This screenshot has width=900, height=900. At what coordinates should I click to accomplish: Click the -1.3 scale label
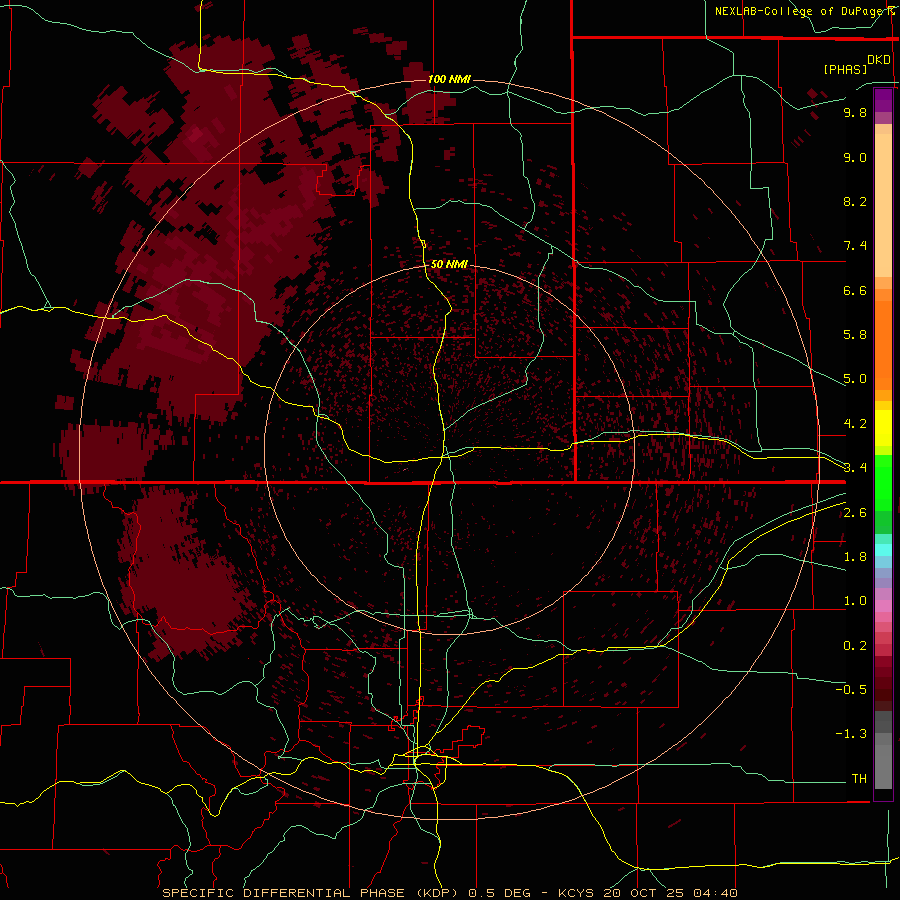pos(851,734)
